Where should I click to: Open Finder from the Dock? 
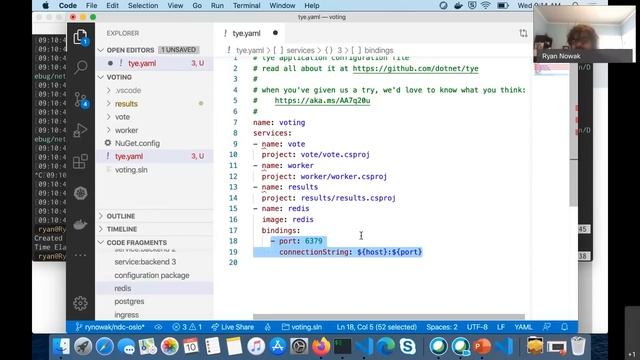[62, 347]
